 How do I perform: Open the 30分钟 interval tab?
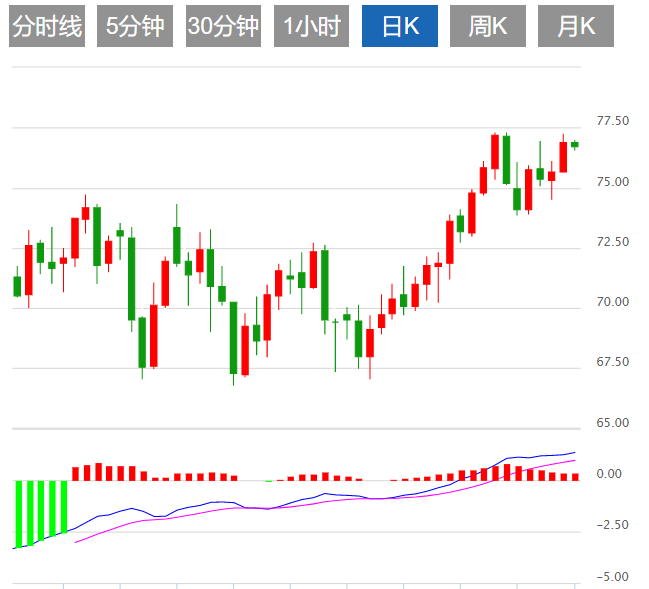[x=223, y=27]
